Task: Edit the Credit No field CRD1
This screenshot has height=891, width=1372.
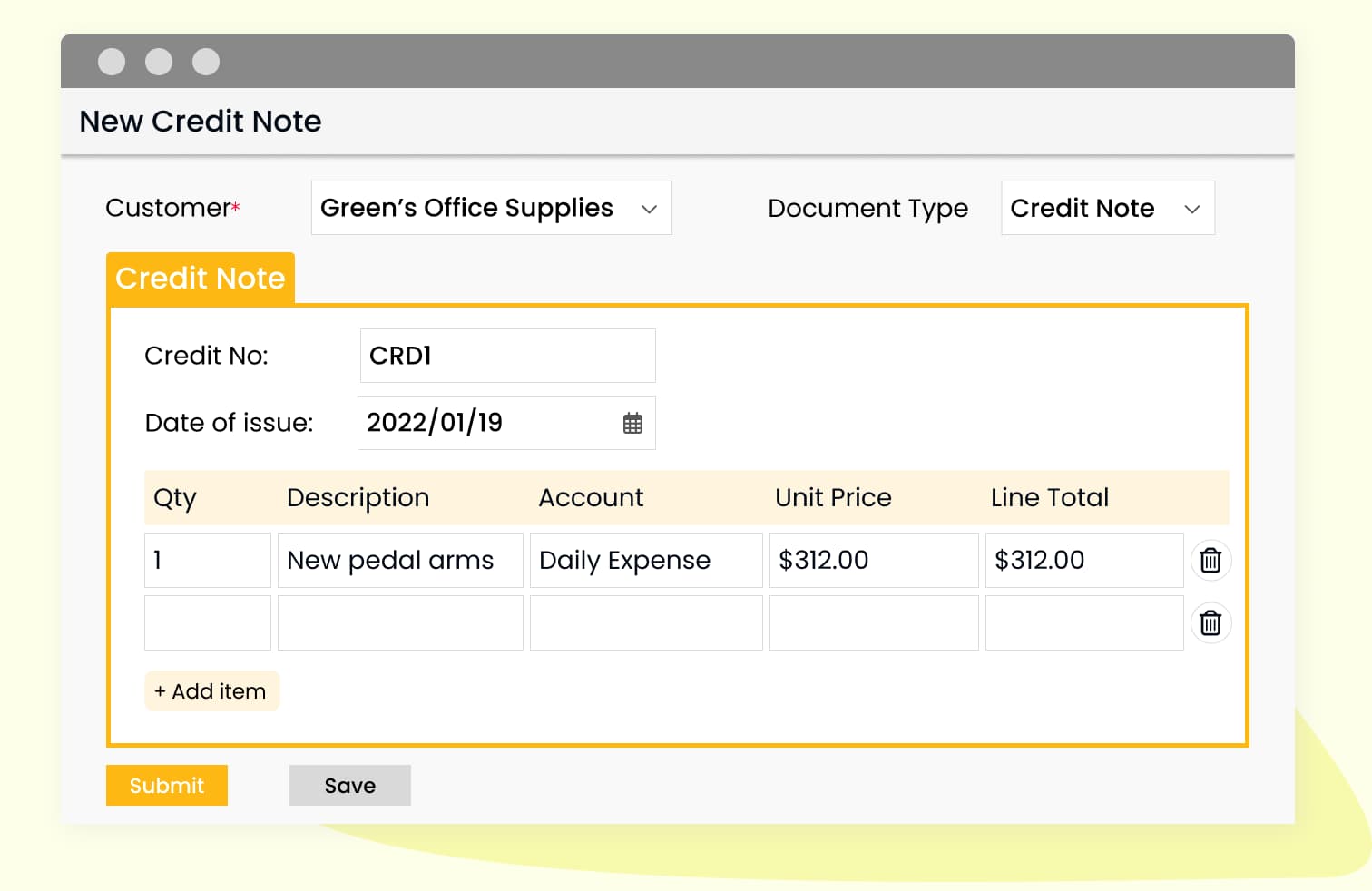Action: [507, 356]
